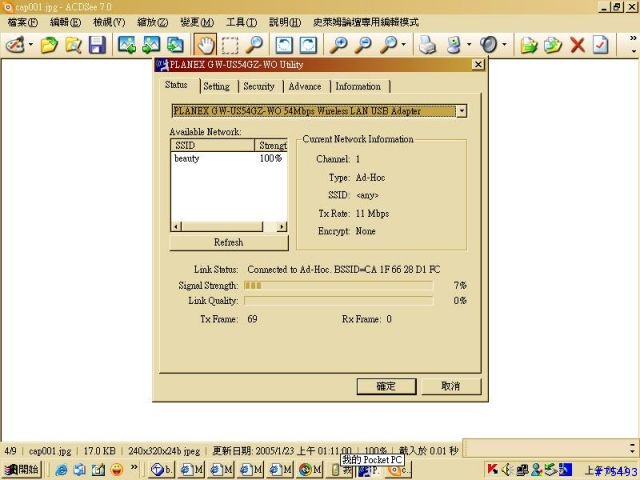Switch to the Setting tab
Screen dimensions: 640x480
(216, 86)
